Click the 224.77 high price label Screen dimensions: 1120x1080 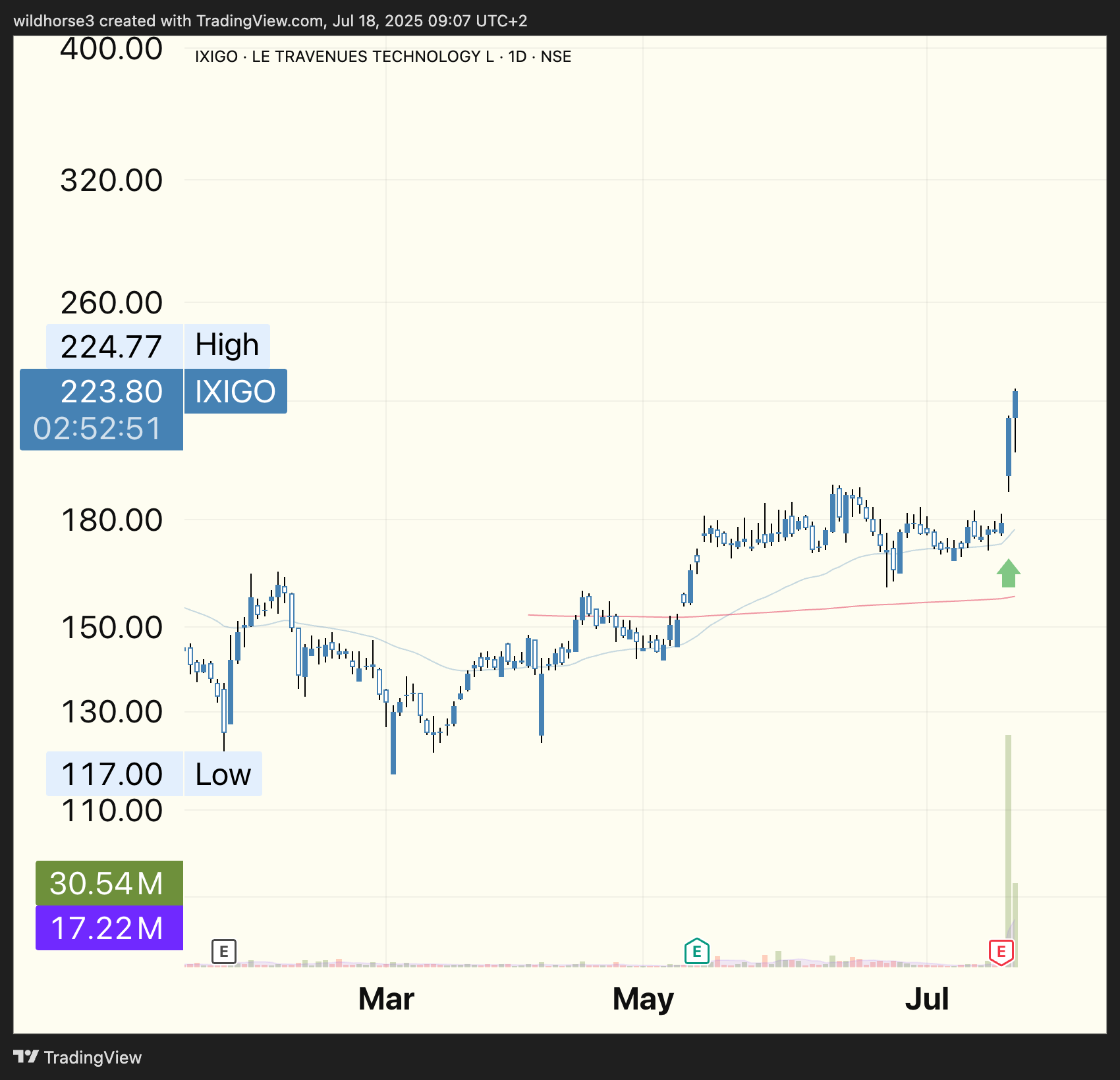click(x=115, y=346)
